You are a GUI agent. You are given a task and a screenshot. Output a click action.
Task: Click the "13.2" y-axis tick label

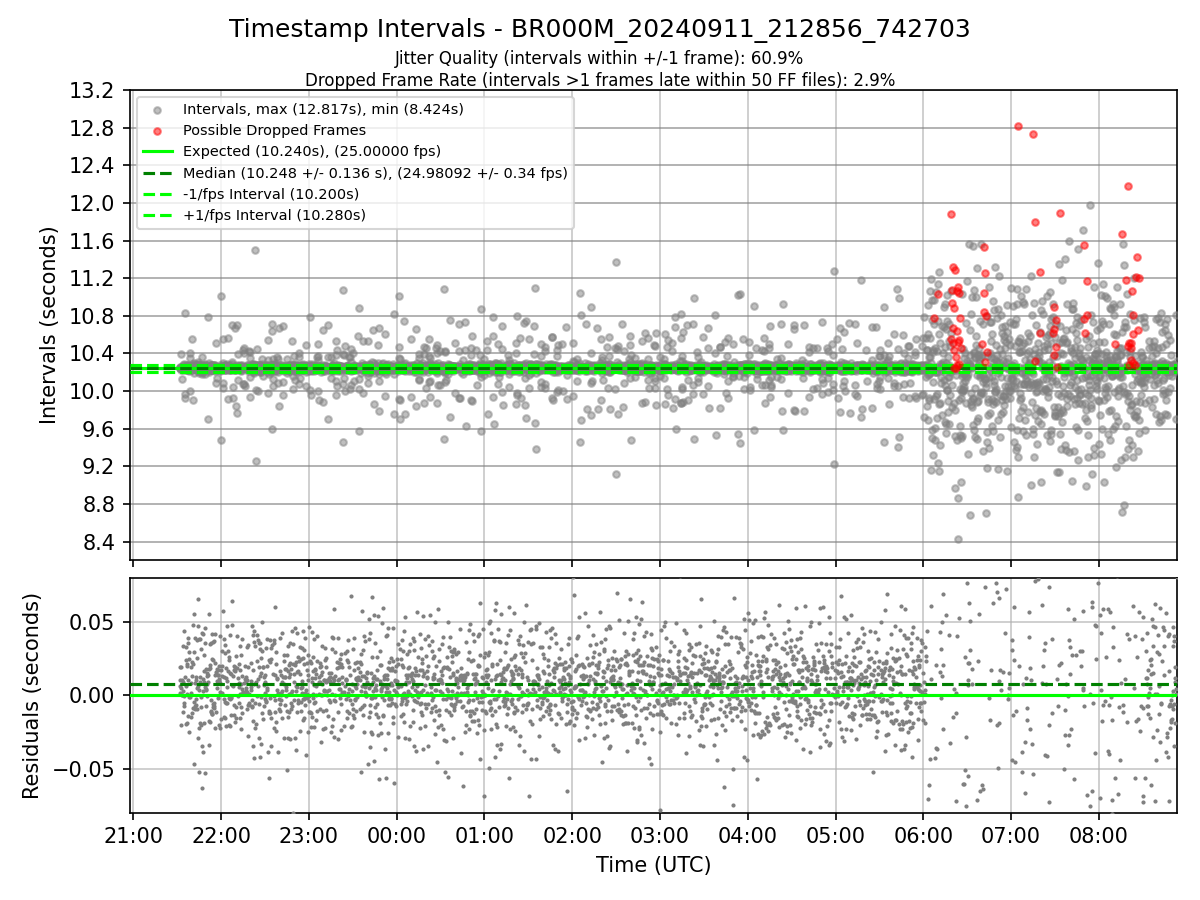click(91, 91)
